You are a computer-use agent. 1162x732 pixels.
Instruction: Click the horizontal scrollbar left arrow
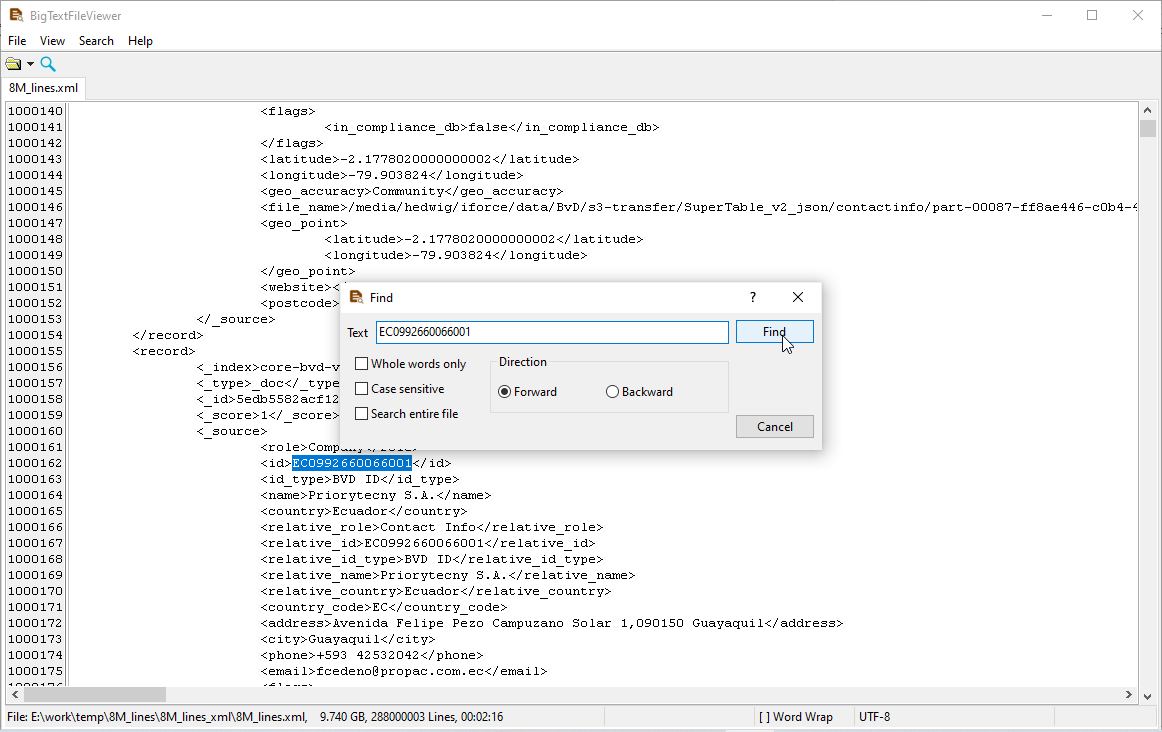(x=15, y=694)
